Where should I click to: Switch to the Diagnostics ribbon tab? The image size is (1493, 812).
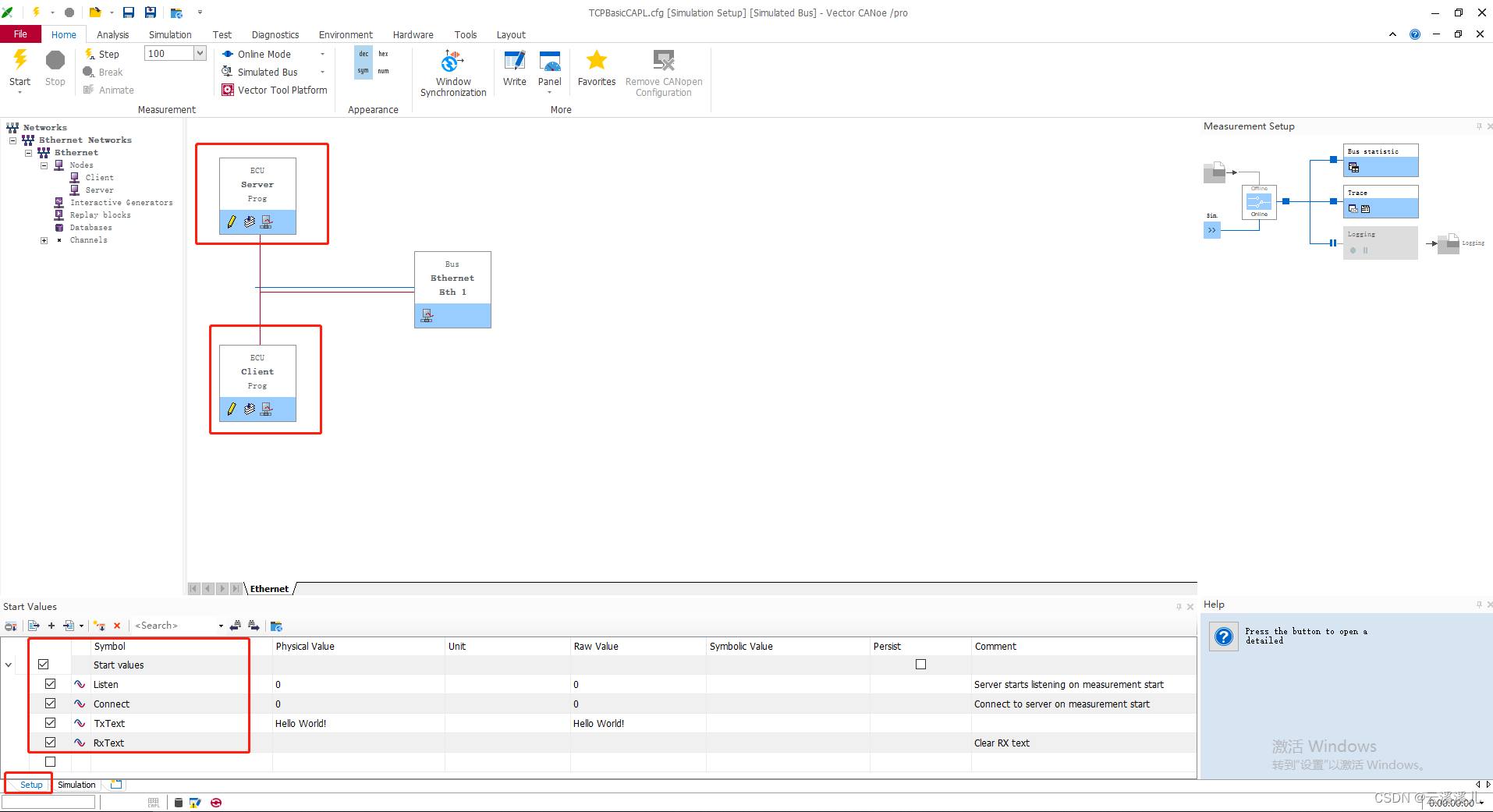point(275,35)
